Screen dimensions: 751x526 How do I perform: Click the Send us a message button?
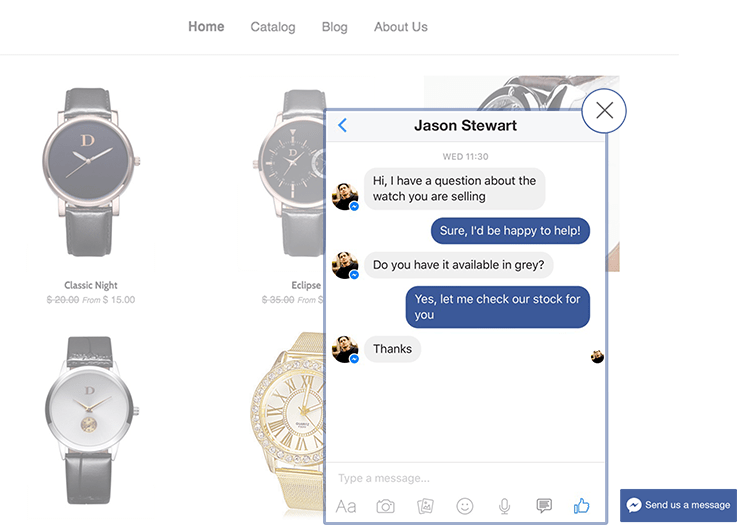point(678,505)
